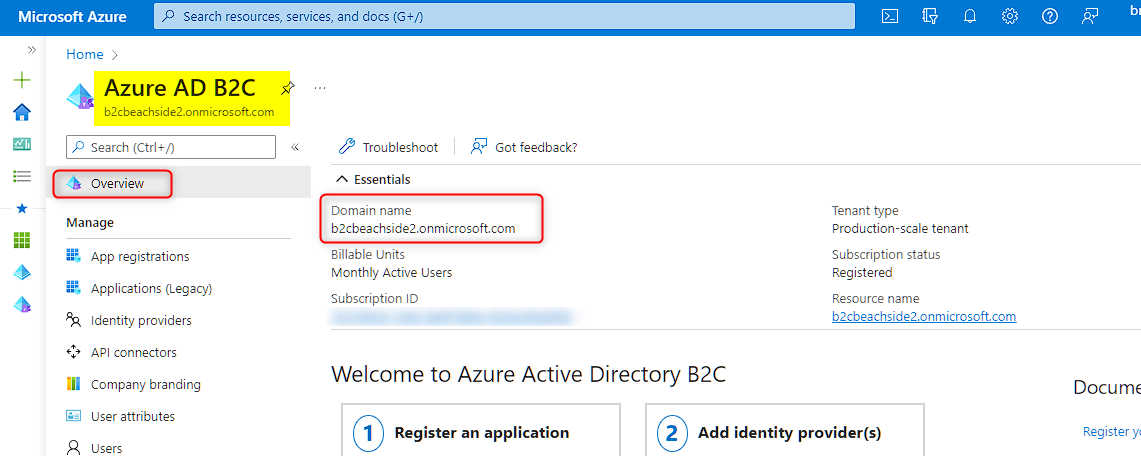Open All services list icon

point(23,176)
